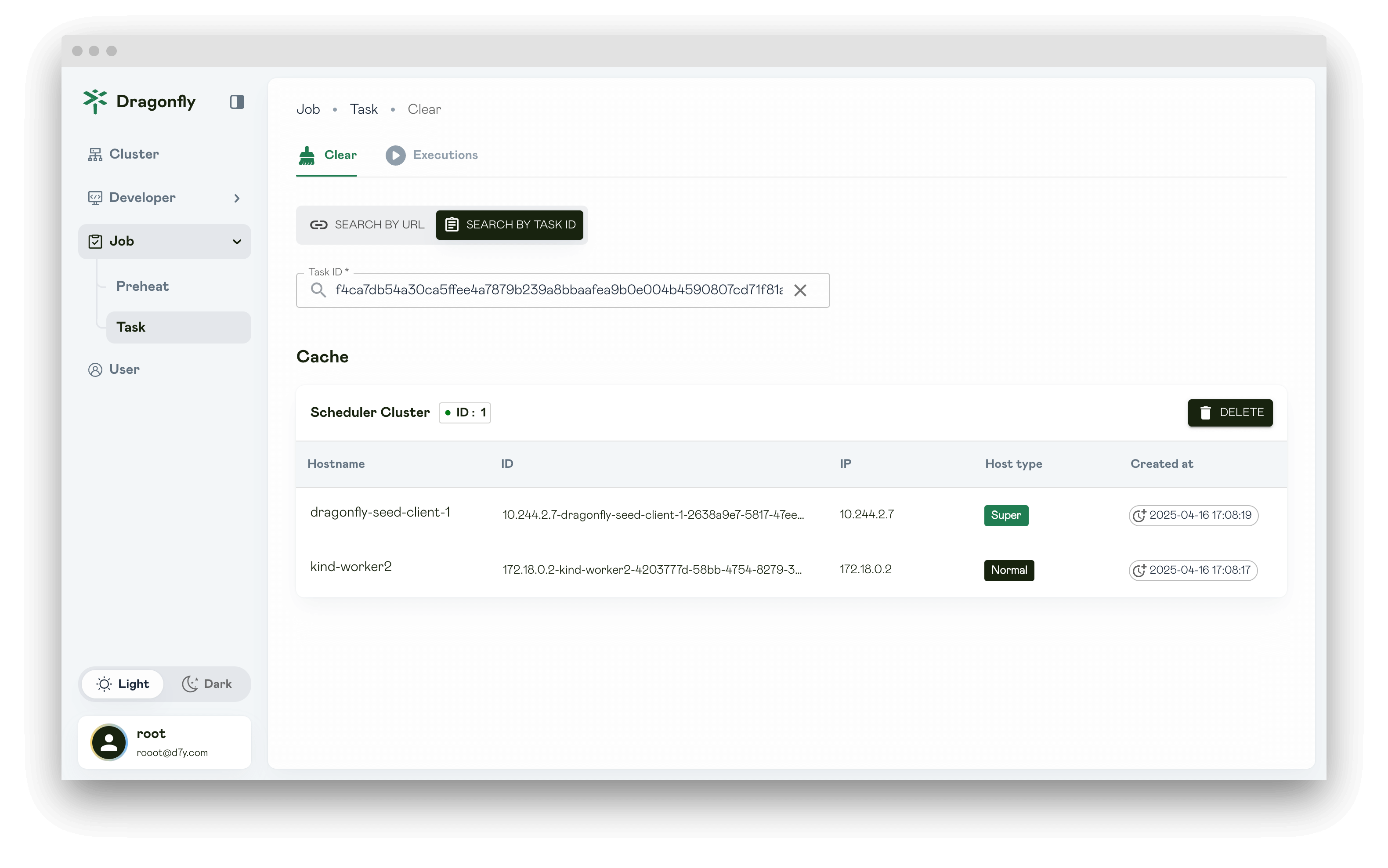
Task: Select the Task item in sidebar
Action: coord(178,327)
